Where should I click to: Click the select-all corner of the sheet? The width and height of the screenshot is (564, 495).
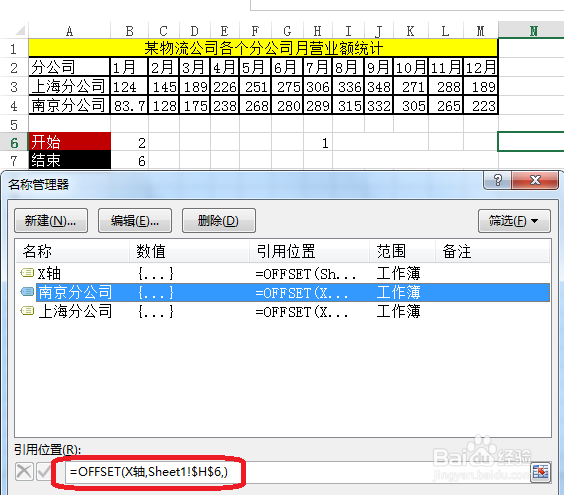pos(14,31)
